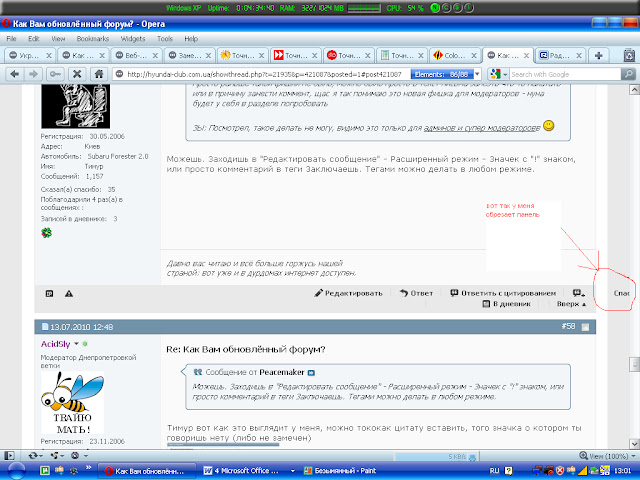Click the Opera Turbo status icon
This screenshot has width=640, height=480.
point(75,456)
